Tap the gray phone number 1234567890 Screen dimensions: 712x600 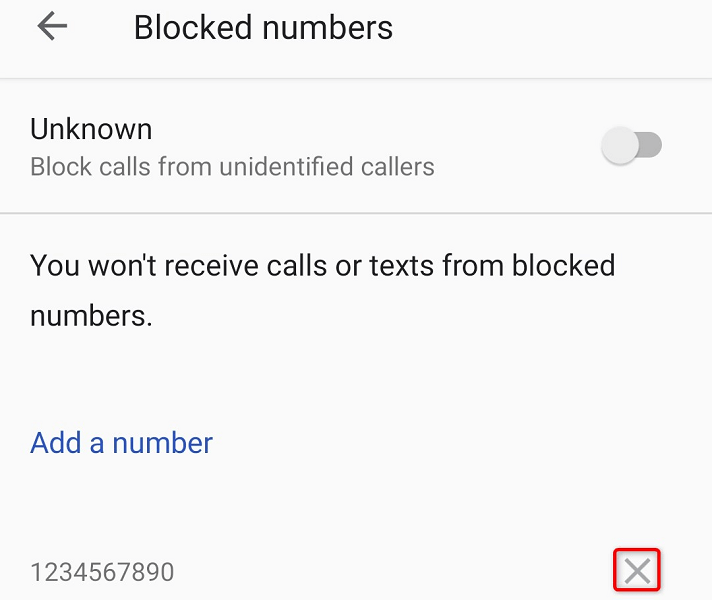click(x=102, y=572)
